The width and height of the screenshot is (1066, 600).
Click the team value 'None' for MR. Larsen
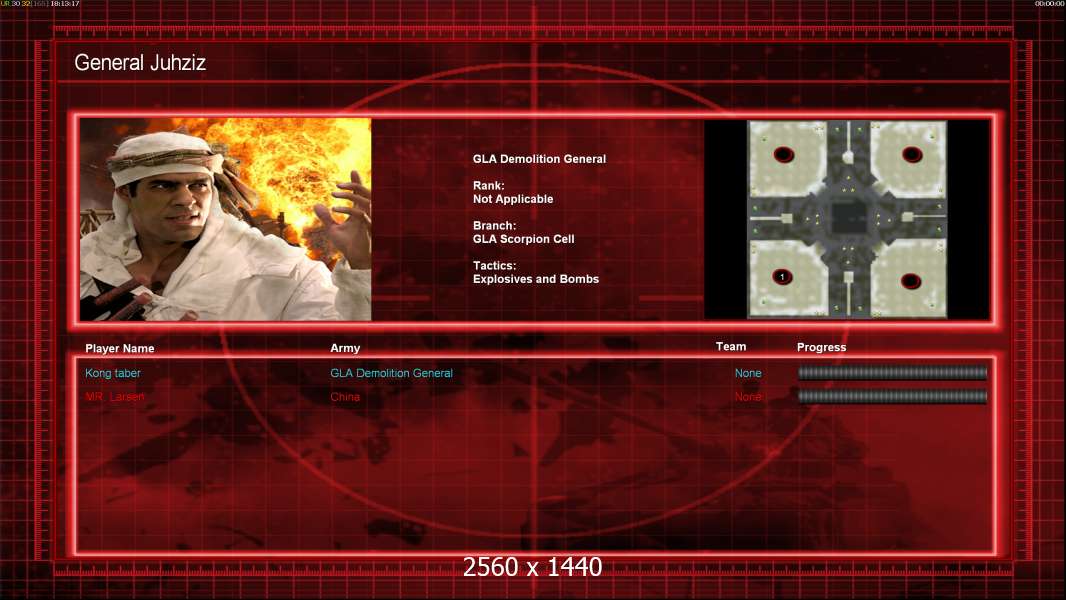coord(748,397)
